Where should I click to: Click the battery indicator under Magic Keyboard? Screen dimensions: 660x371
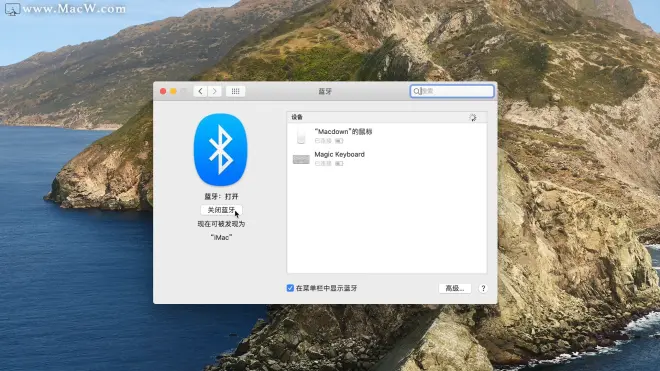(x=339, y=163)
